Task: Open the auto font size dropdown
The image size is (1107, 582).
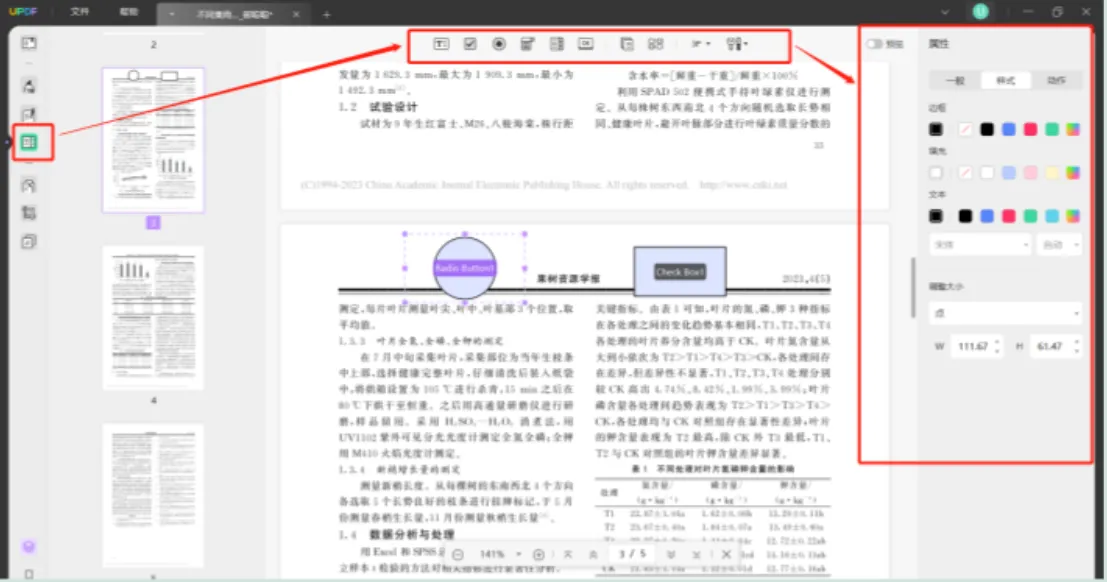Action: point(1060,244)
